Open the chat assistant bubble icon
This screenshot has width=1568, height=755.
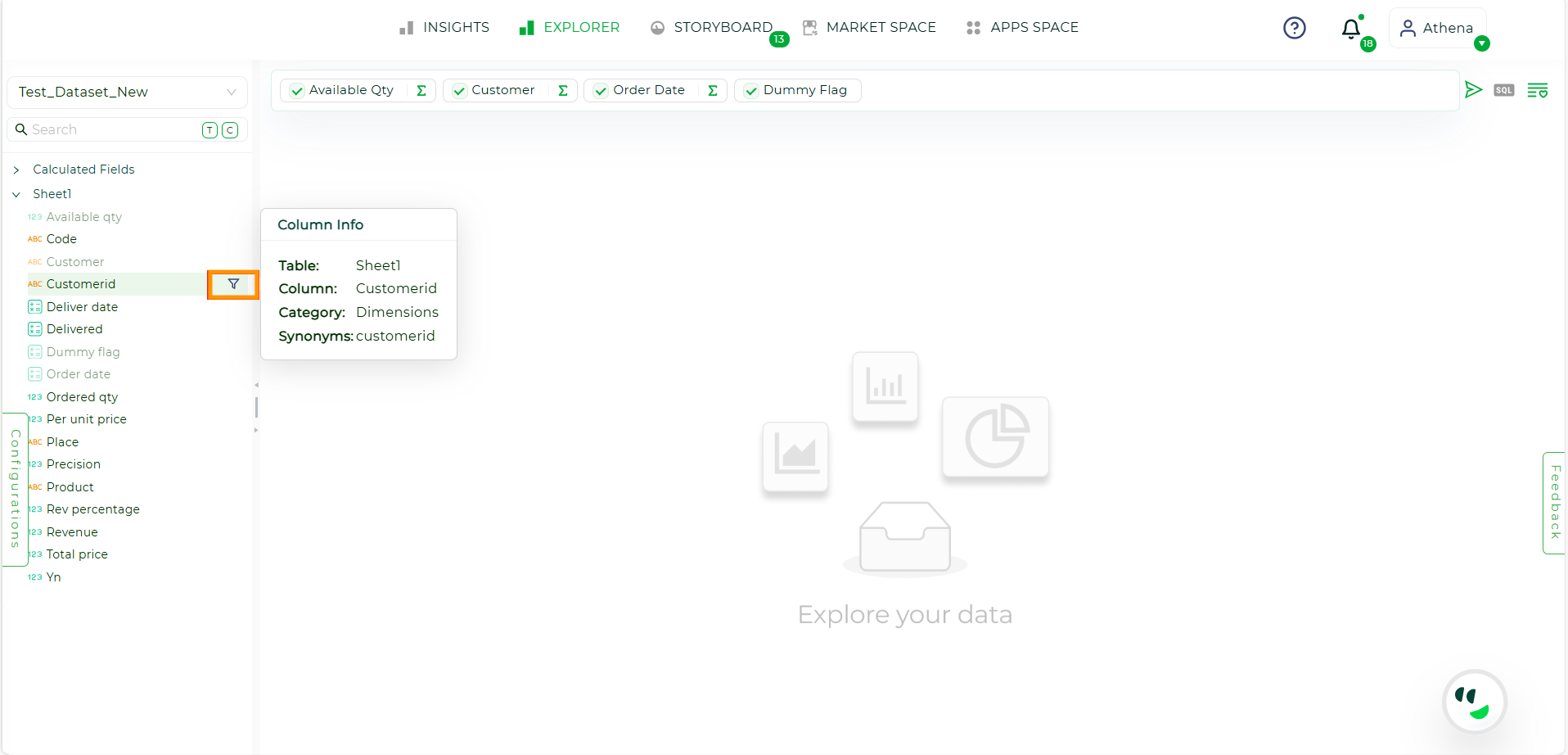click(x=1474, y=702)
